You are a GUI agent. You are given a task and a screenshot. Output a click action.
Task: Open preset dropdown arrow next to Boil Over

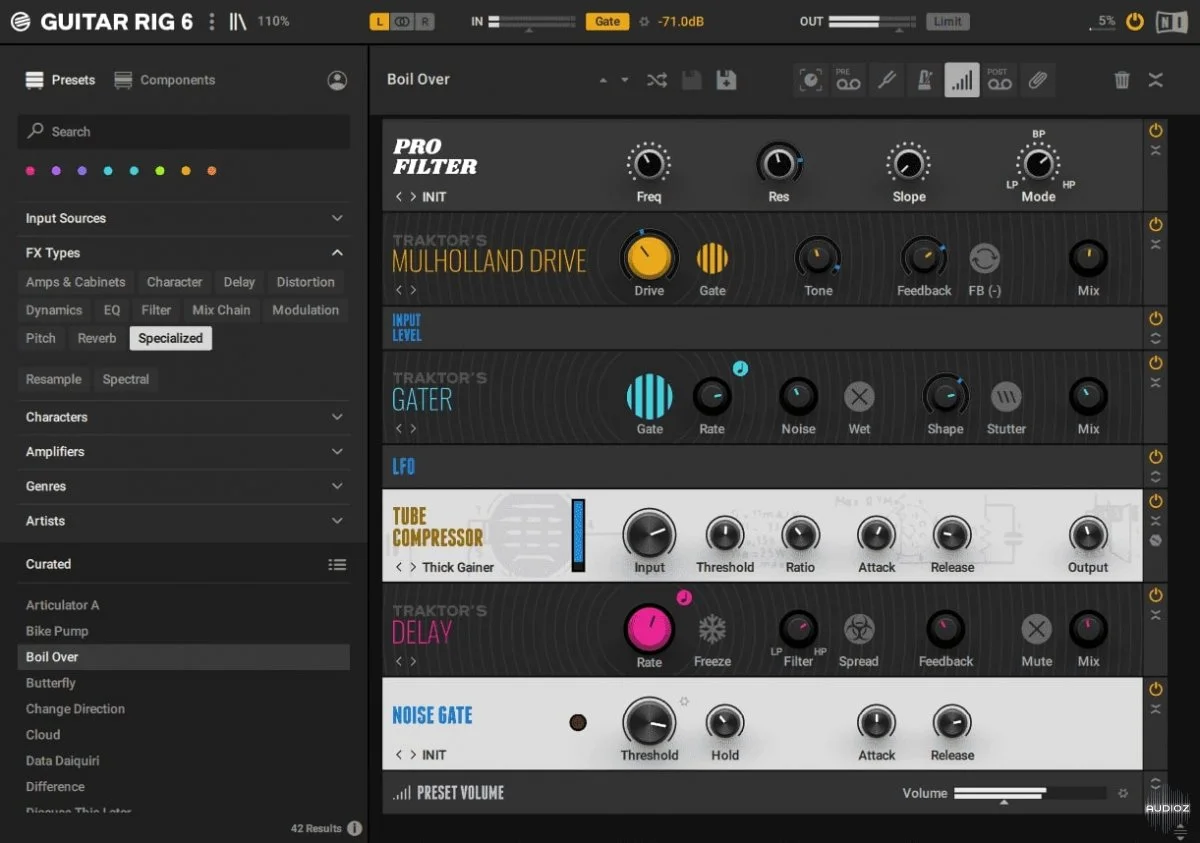tap(625, 80)
